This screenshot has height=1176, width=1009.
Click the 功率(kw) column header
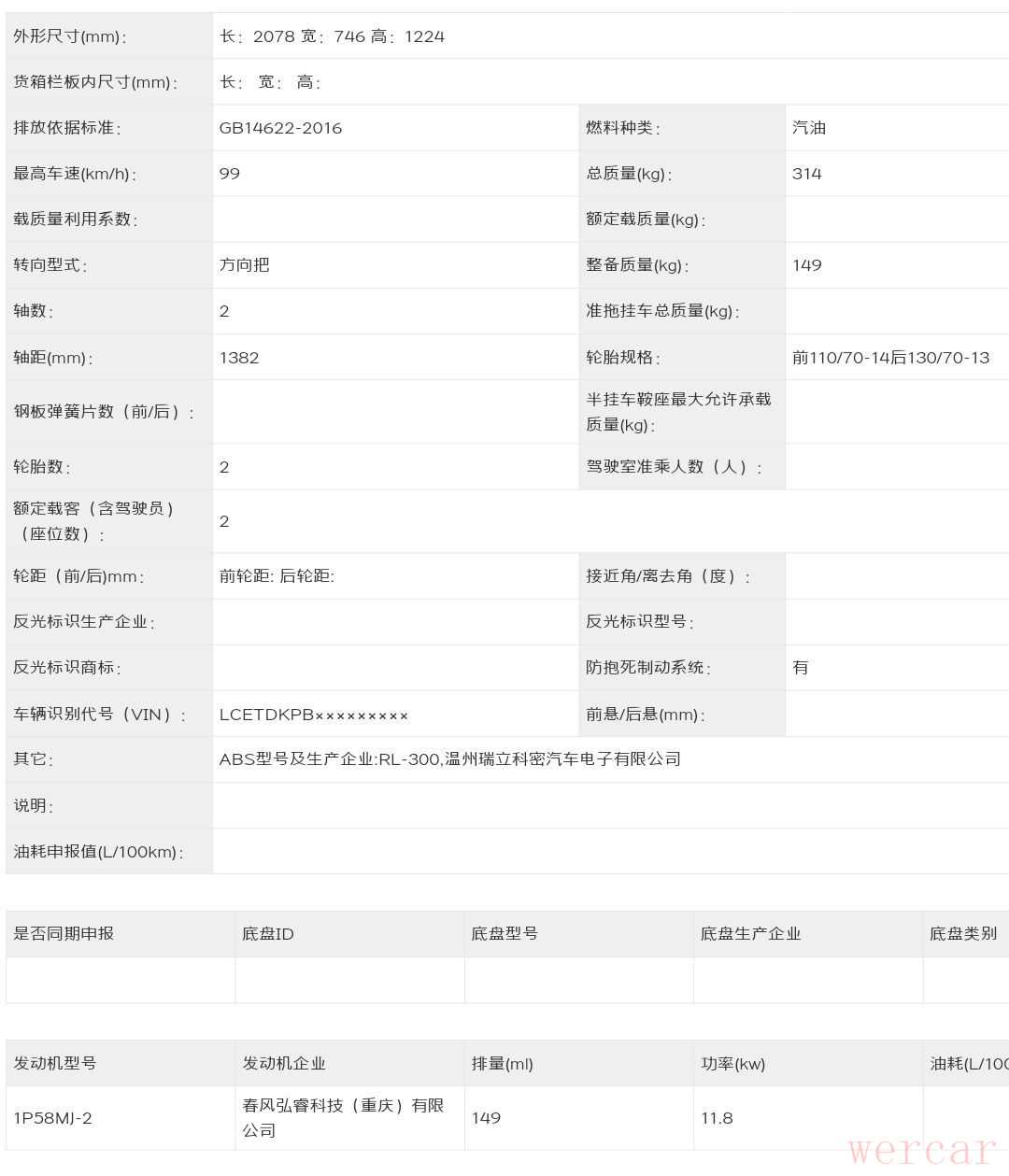point(733,1063)
